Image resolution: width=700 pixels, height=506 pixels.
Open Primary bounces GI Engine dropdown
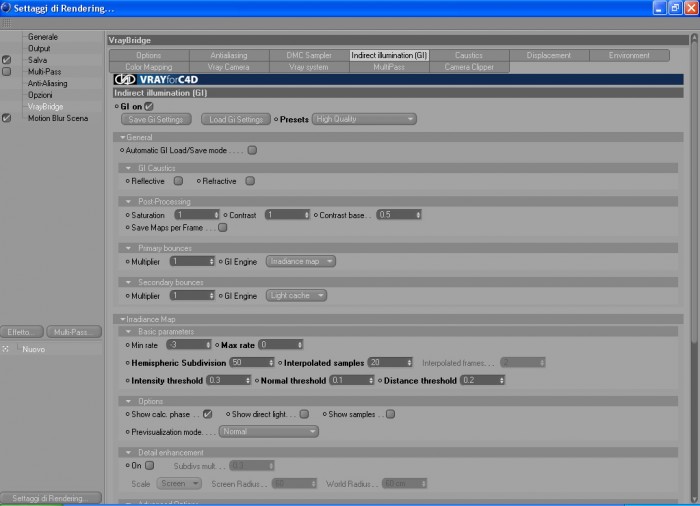[x=300, y=261]
